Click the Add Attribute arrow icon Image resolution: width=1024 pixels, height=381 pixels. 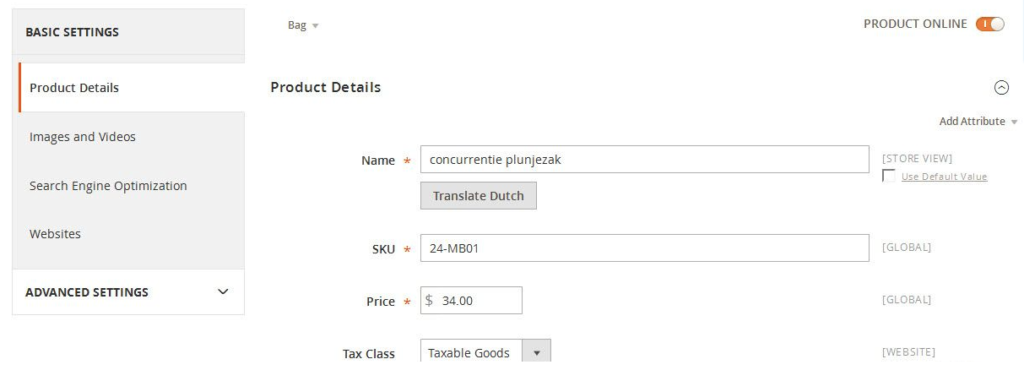tap(1014, 122)
